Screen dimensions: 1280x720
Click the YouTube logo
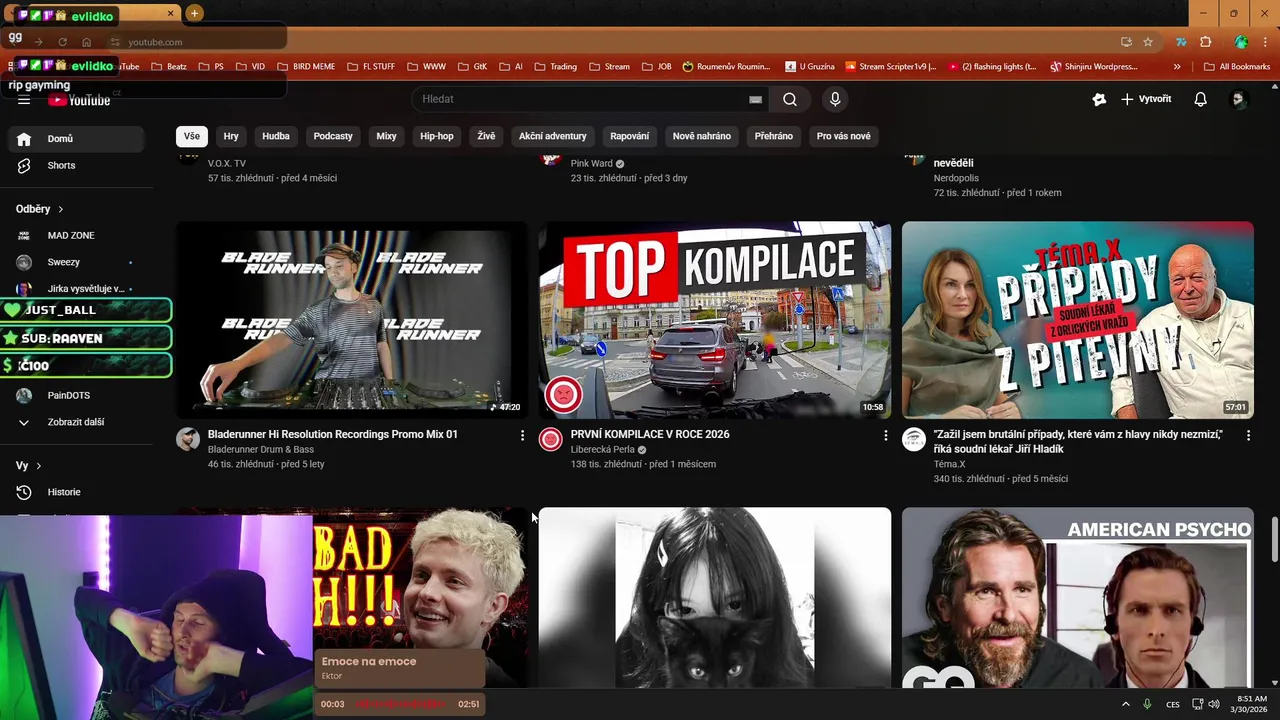(x=79, y=100)
